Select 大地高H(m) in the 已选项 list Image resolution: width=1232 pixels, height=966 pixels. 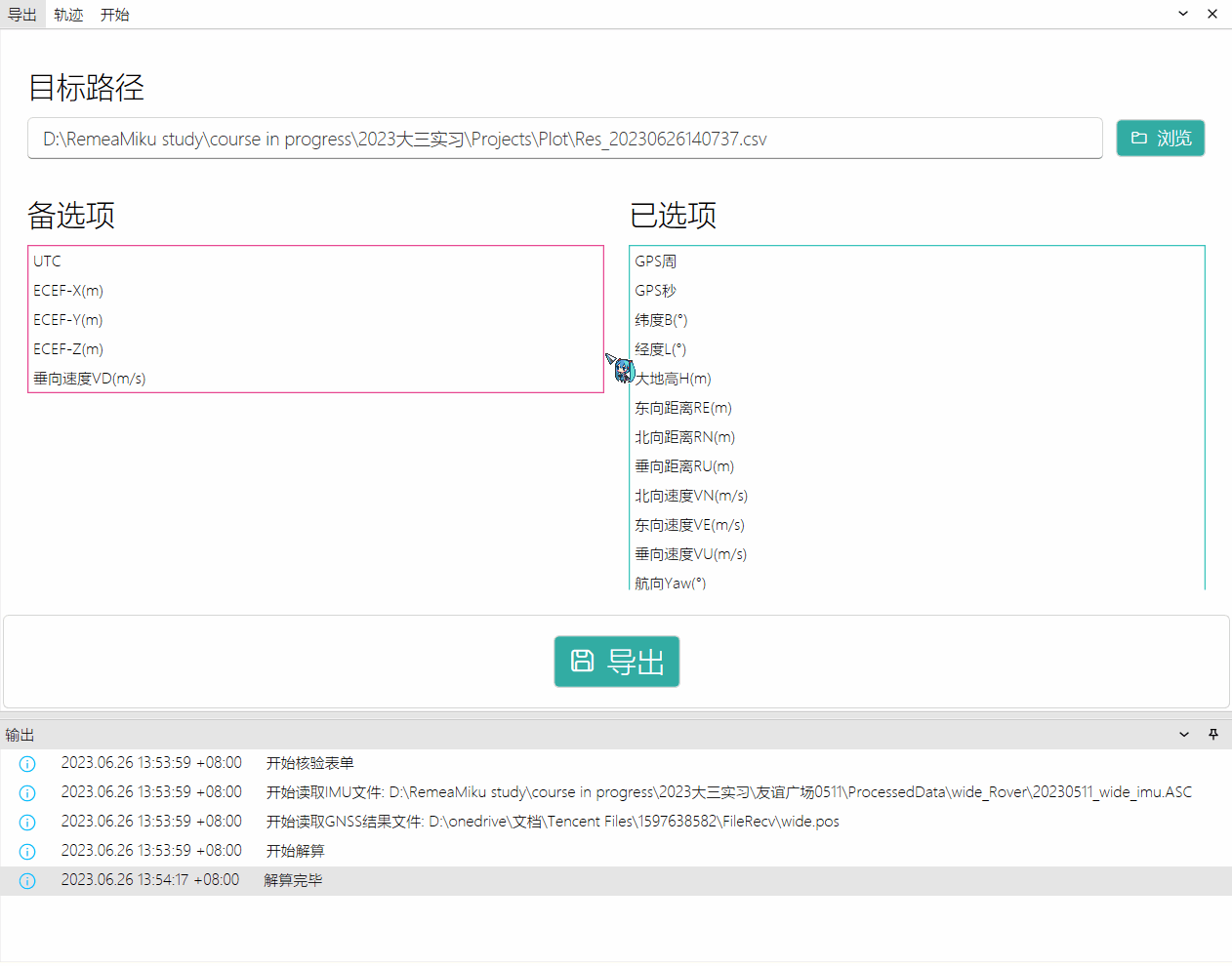pyautogui.click(x=918, y=379)
